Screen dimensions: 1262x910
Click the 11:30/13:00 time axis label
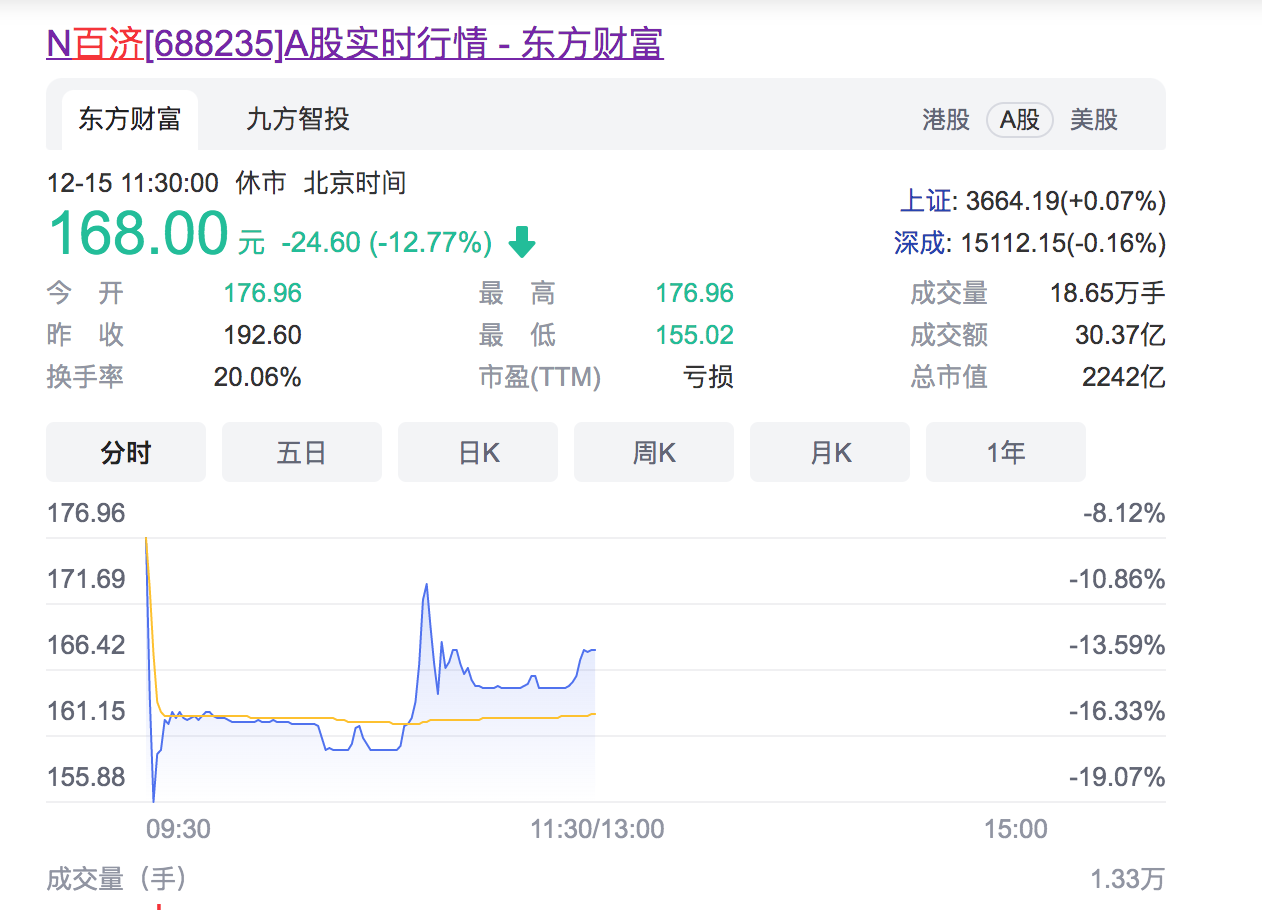coord(597,829)
